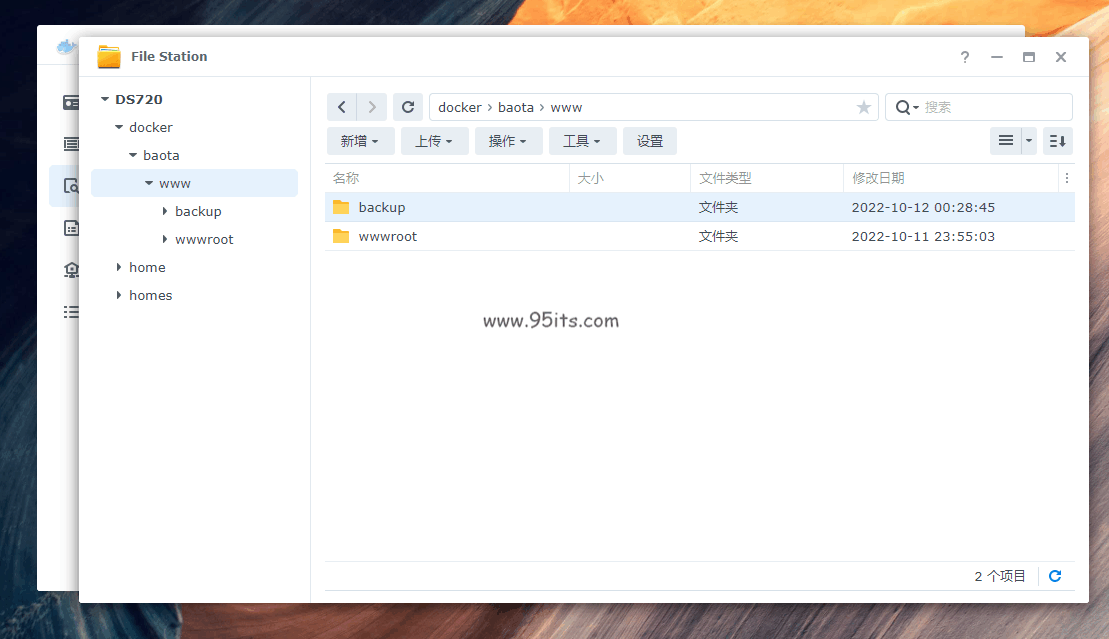Select home in the folder tree
1109x639 pixels.
click(x=147, y=267)
